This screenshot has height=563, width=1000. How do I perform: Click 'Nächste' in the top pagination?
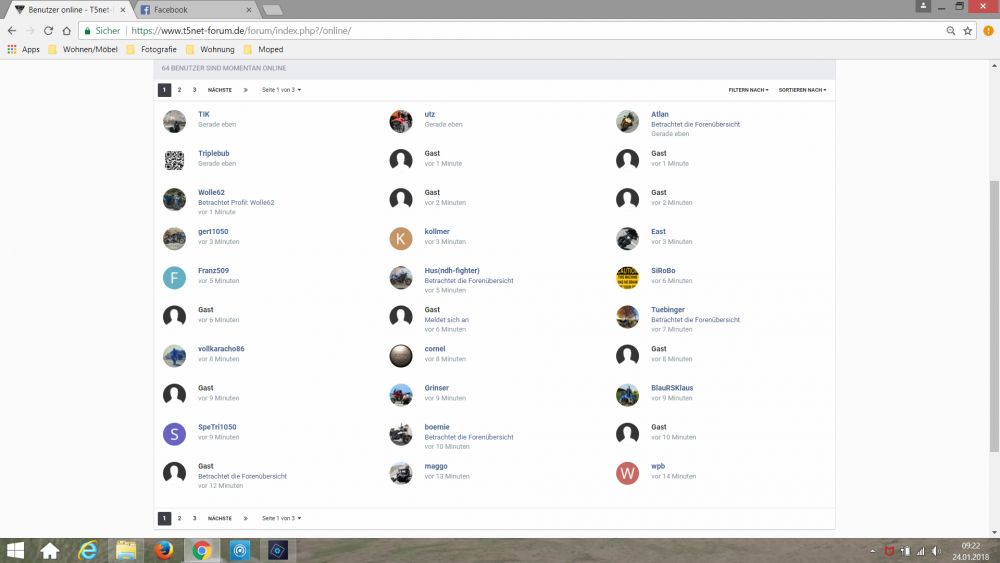coord(220,90)
